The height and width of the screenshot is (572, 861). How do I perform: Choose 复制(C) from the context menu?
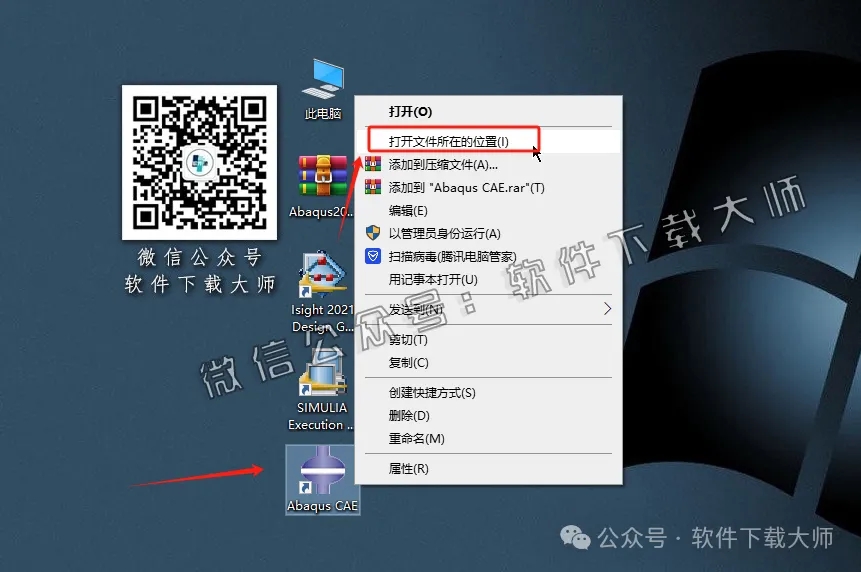coord(488,362)
